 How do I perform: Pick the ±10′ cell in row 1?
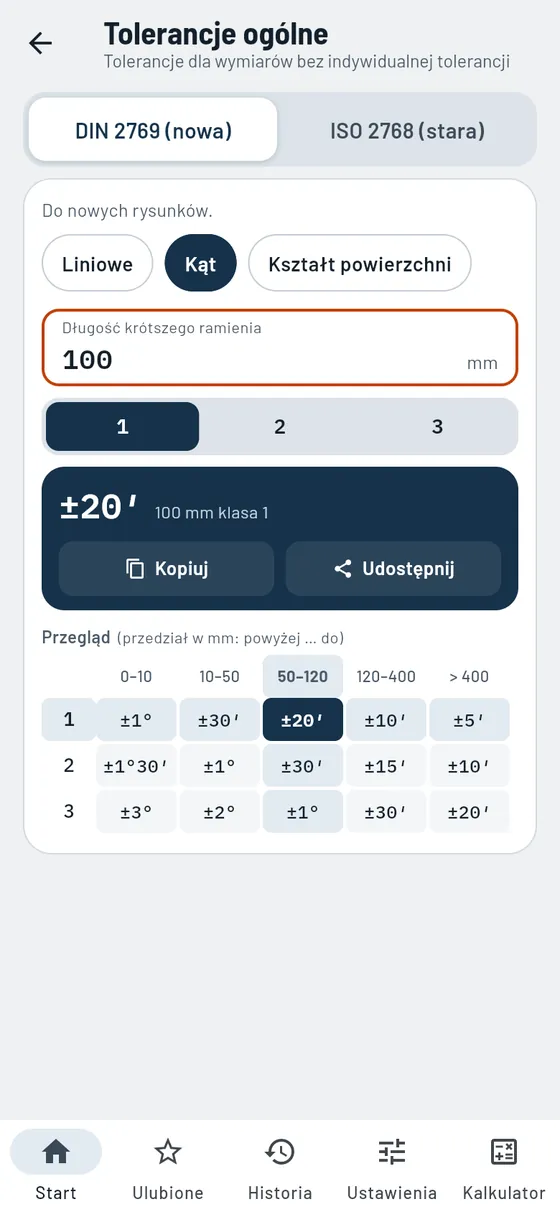pos(386,720)
